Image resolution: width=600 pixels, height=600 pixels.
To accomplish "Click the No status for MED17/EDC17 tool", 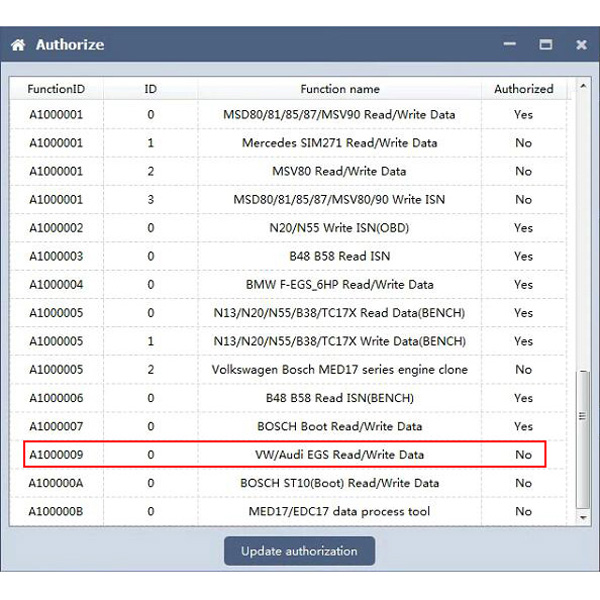I will 523,511.
